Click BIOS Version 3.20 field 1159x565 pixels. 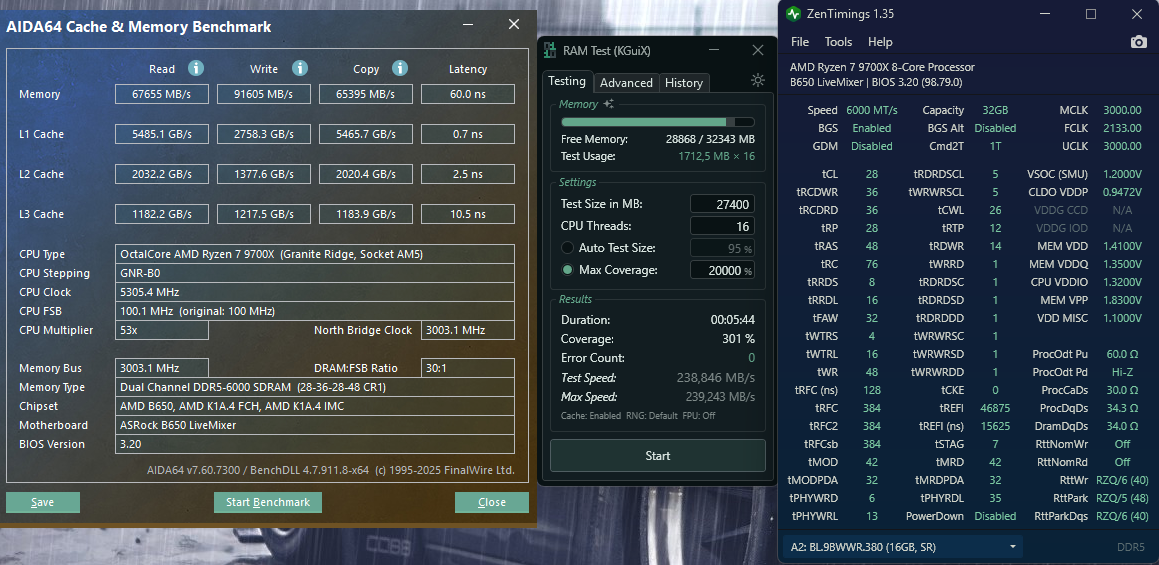[x=315, y=444]
